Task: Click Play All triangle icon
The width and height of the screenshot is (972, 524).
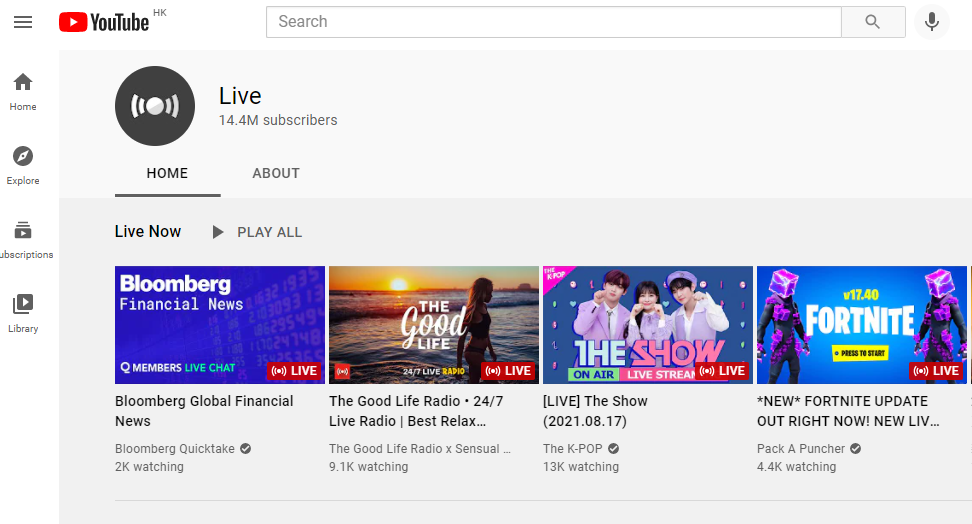Action: click(218, 232)
